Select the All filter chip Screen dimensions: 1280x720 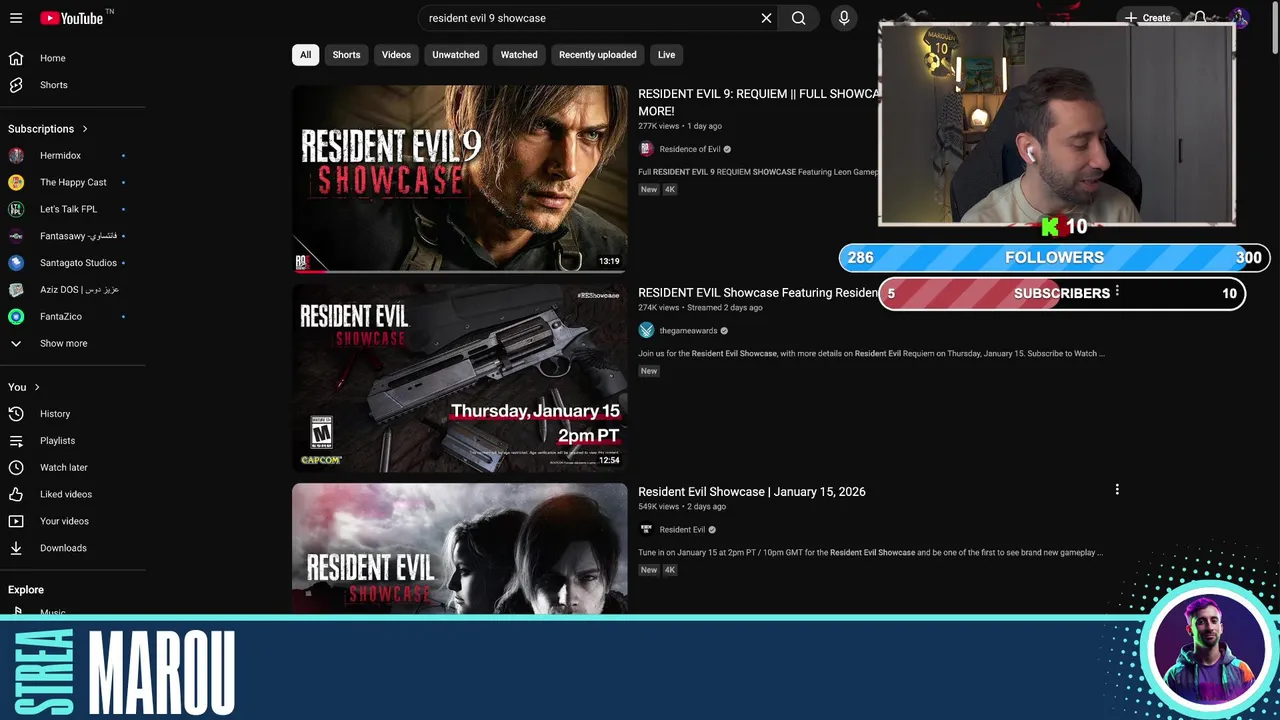click(305, 55)
